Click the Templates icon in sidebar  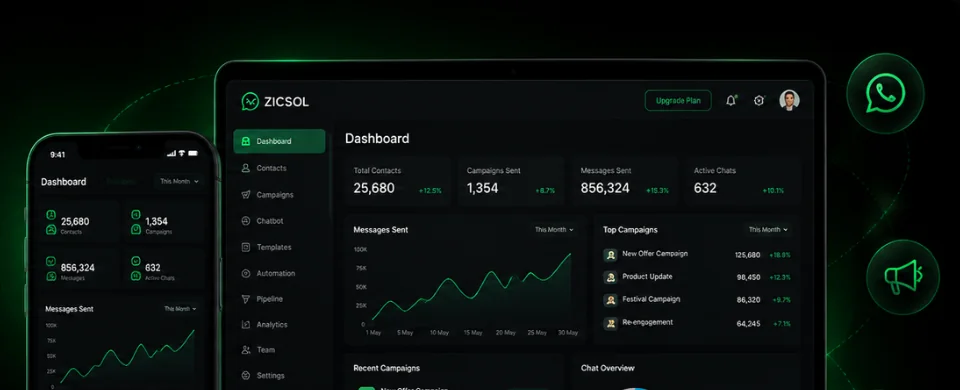pos(246,247)
